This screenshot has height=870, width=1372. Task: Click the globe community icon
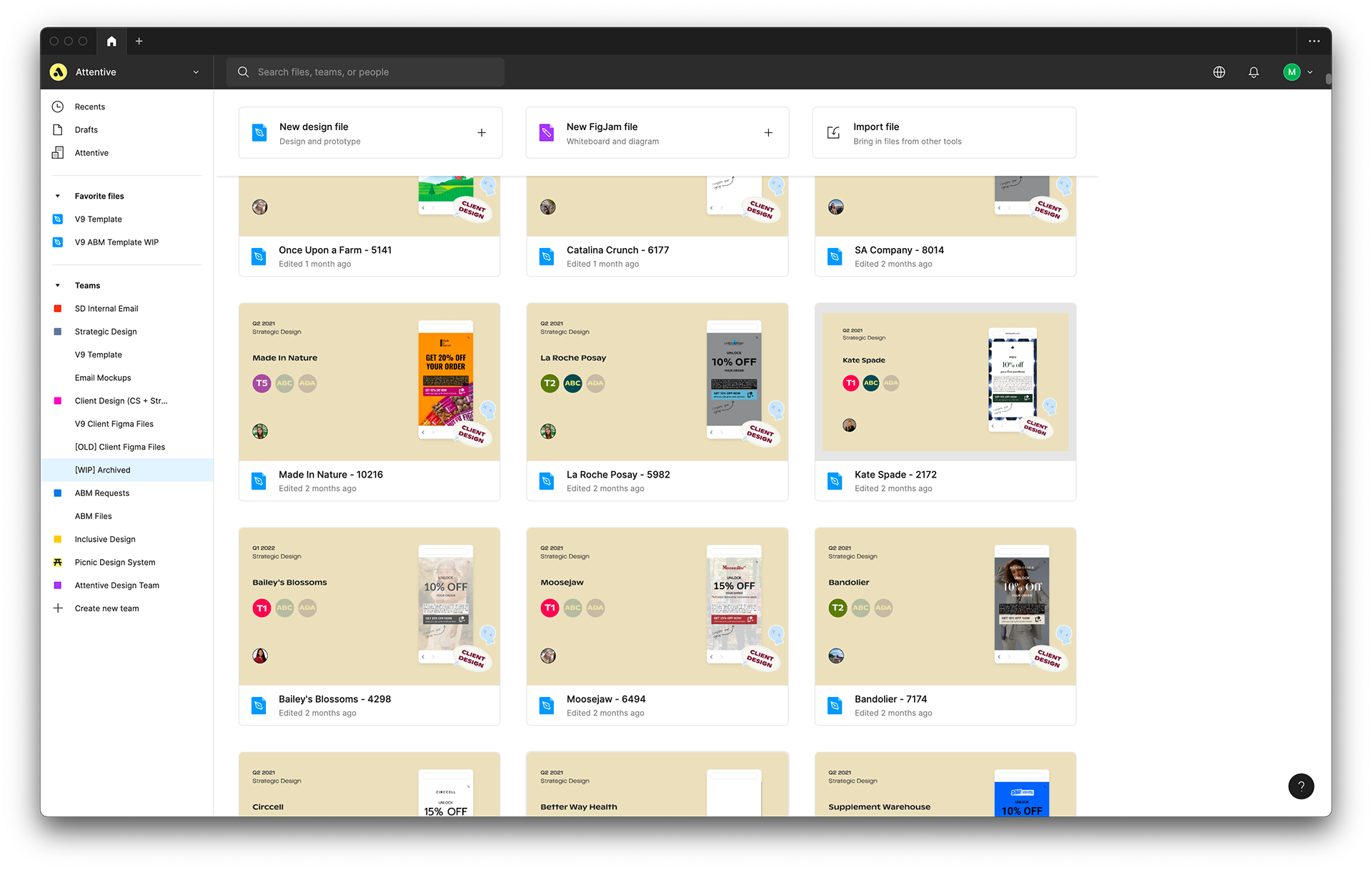(1219, 72)
